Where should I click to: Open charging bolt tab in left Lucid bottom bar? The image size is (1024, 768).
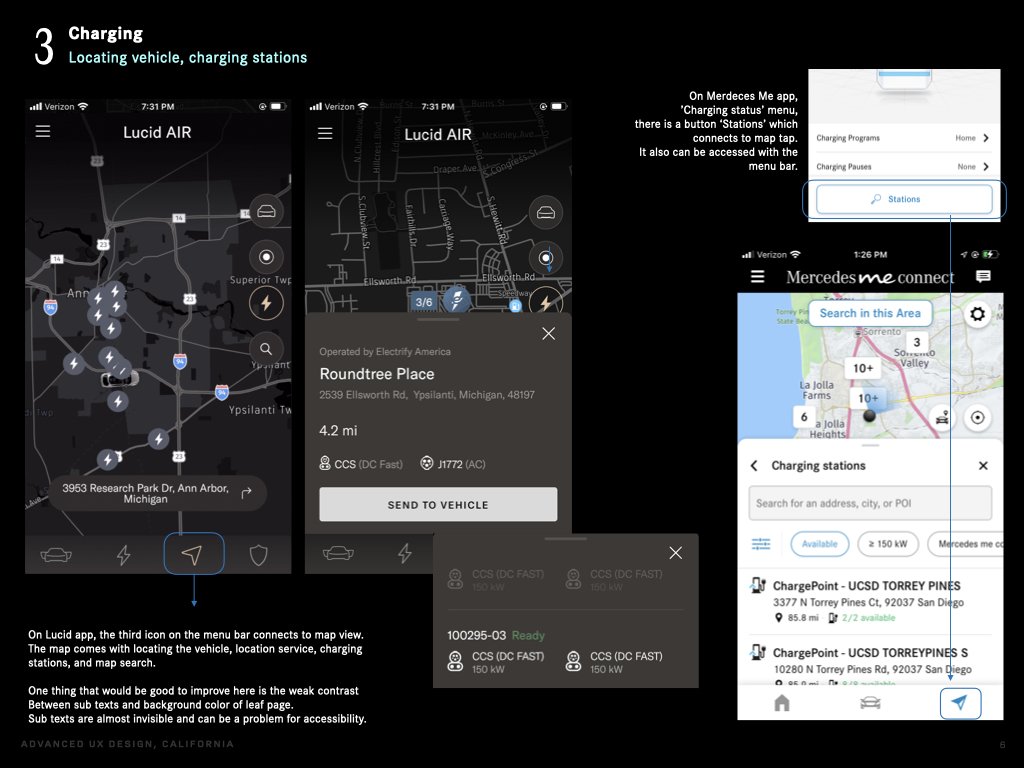pos(123,555)
